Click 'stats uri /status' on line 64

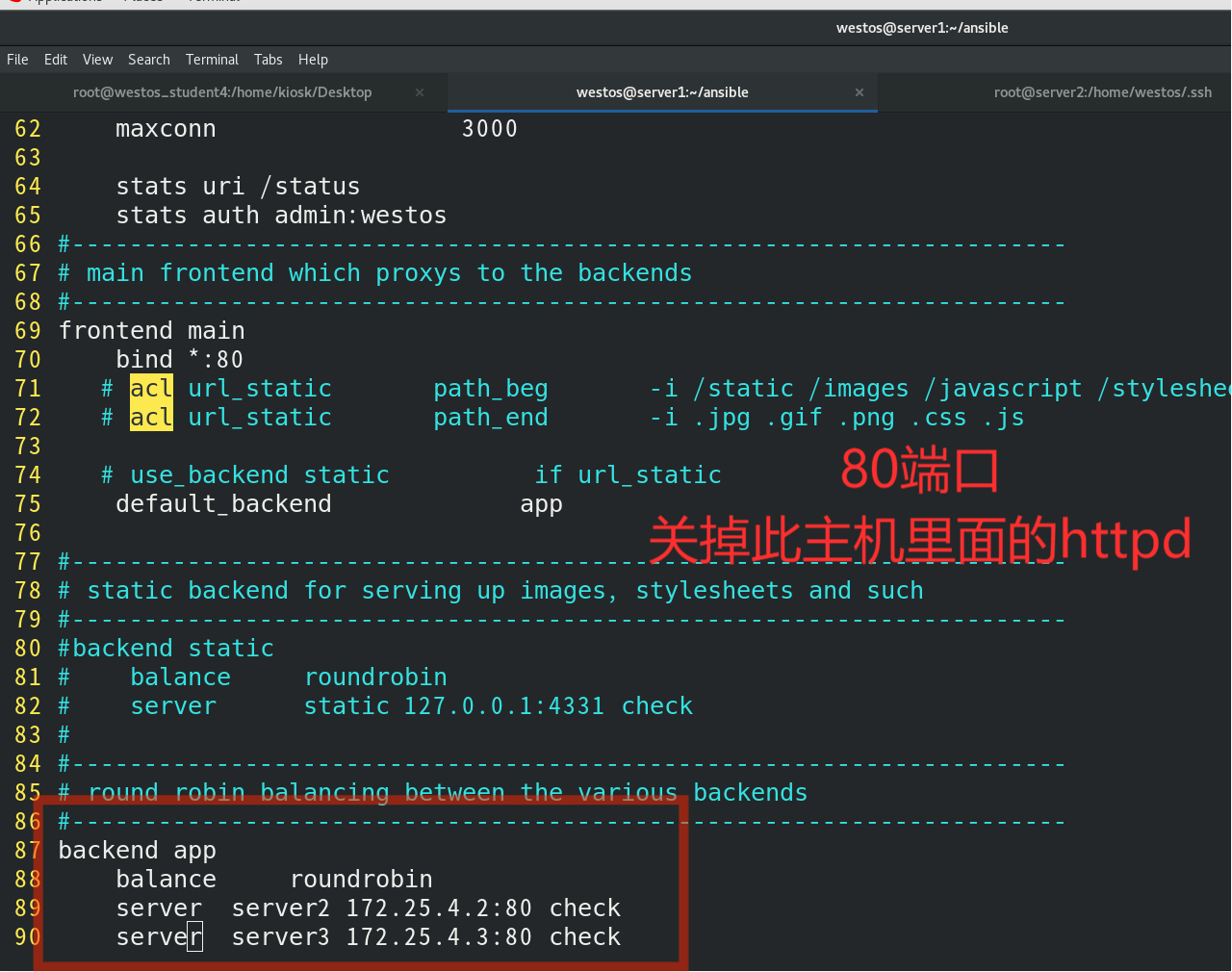(x=238, y=187)
